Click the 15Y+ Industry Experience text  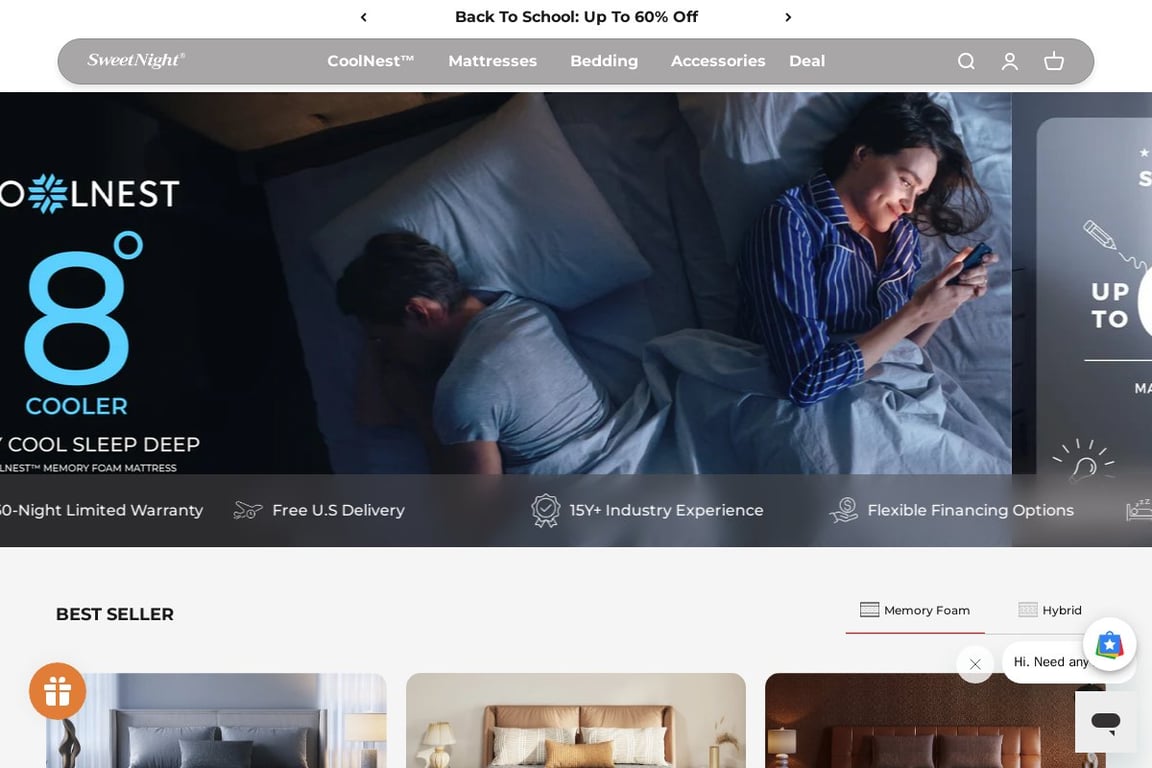tap(666, 510)
